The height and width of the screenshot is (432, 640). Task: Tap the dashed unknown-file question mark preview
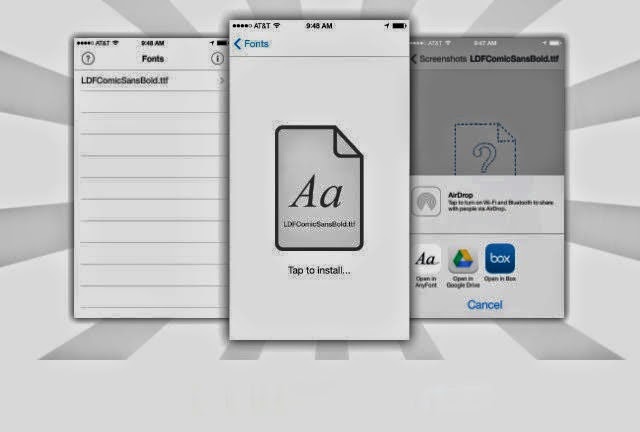[x=485, y=149]
